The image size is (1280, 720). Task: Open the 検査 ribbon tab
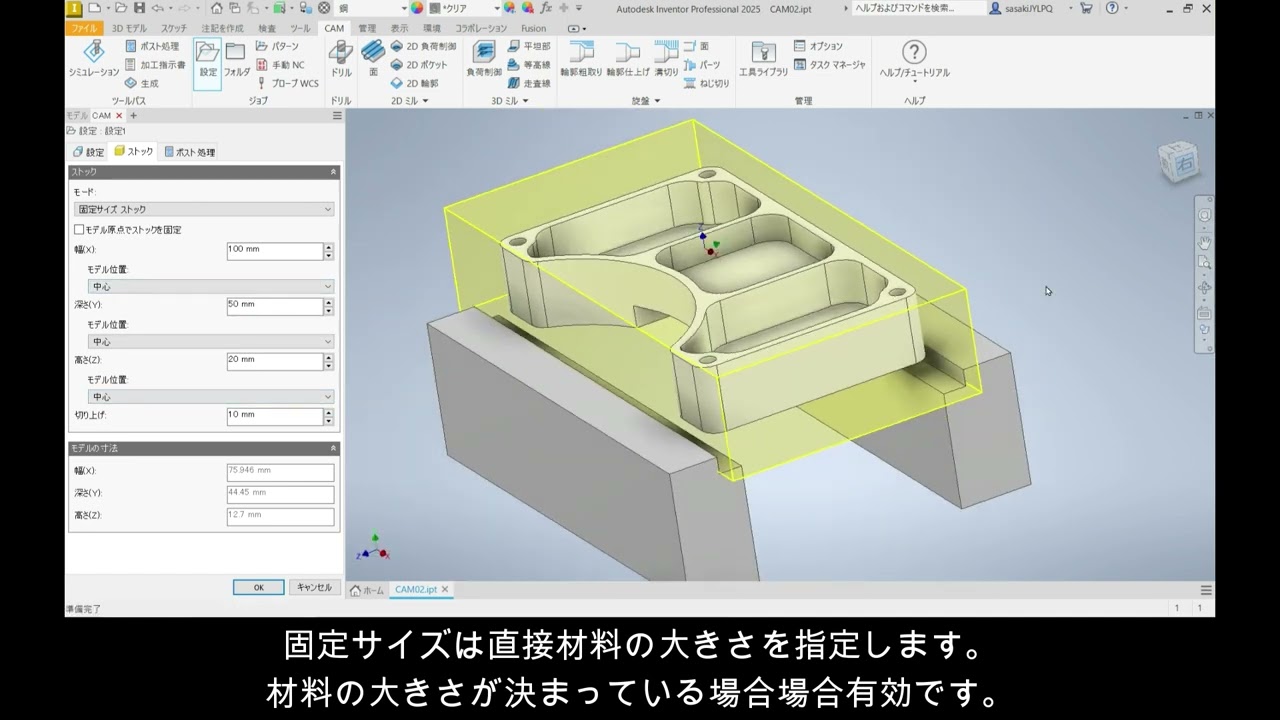(267, 28)
